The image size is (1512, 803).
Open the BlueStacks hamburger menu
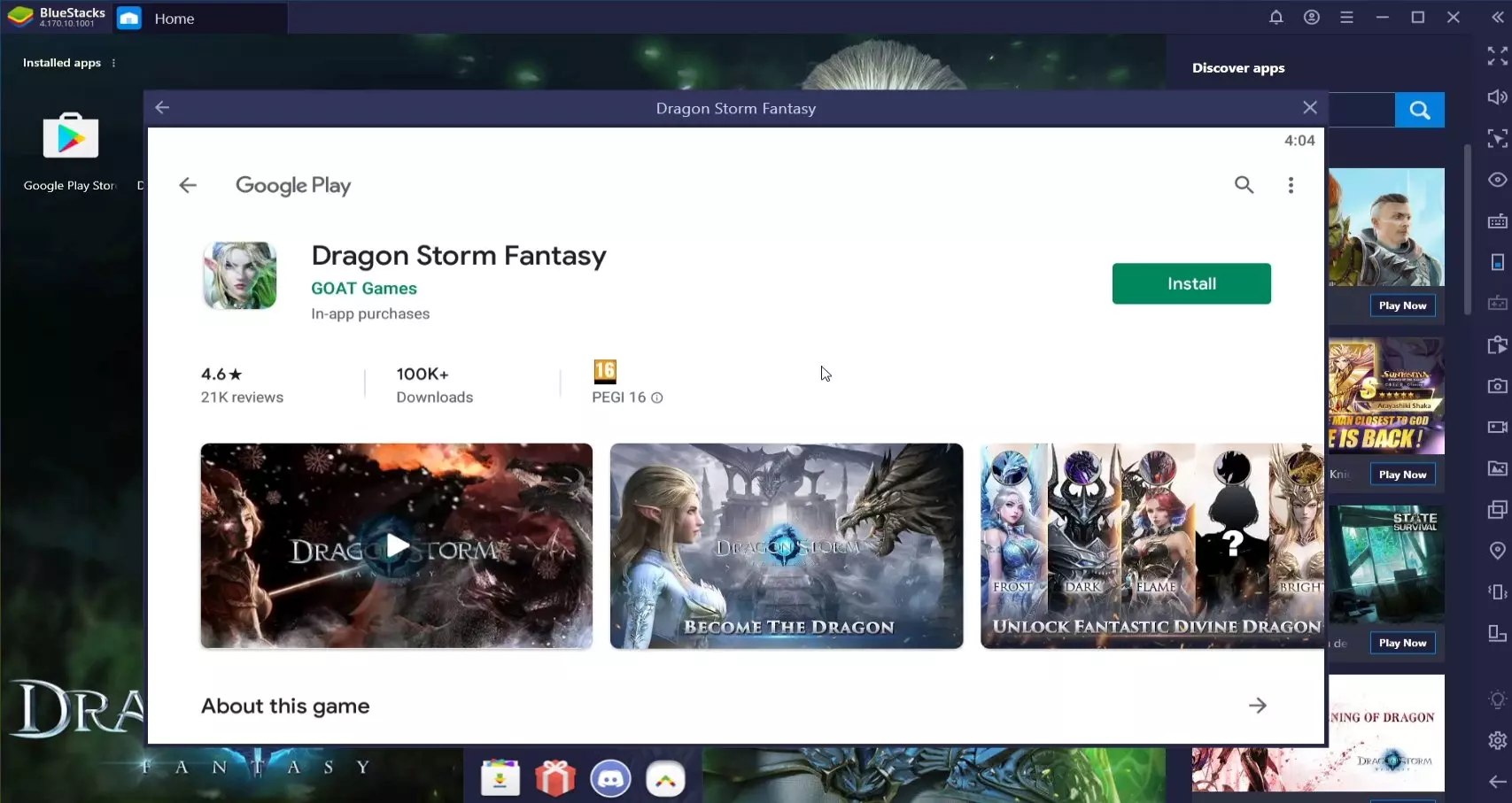tap(1346, 18)
